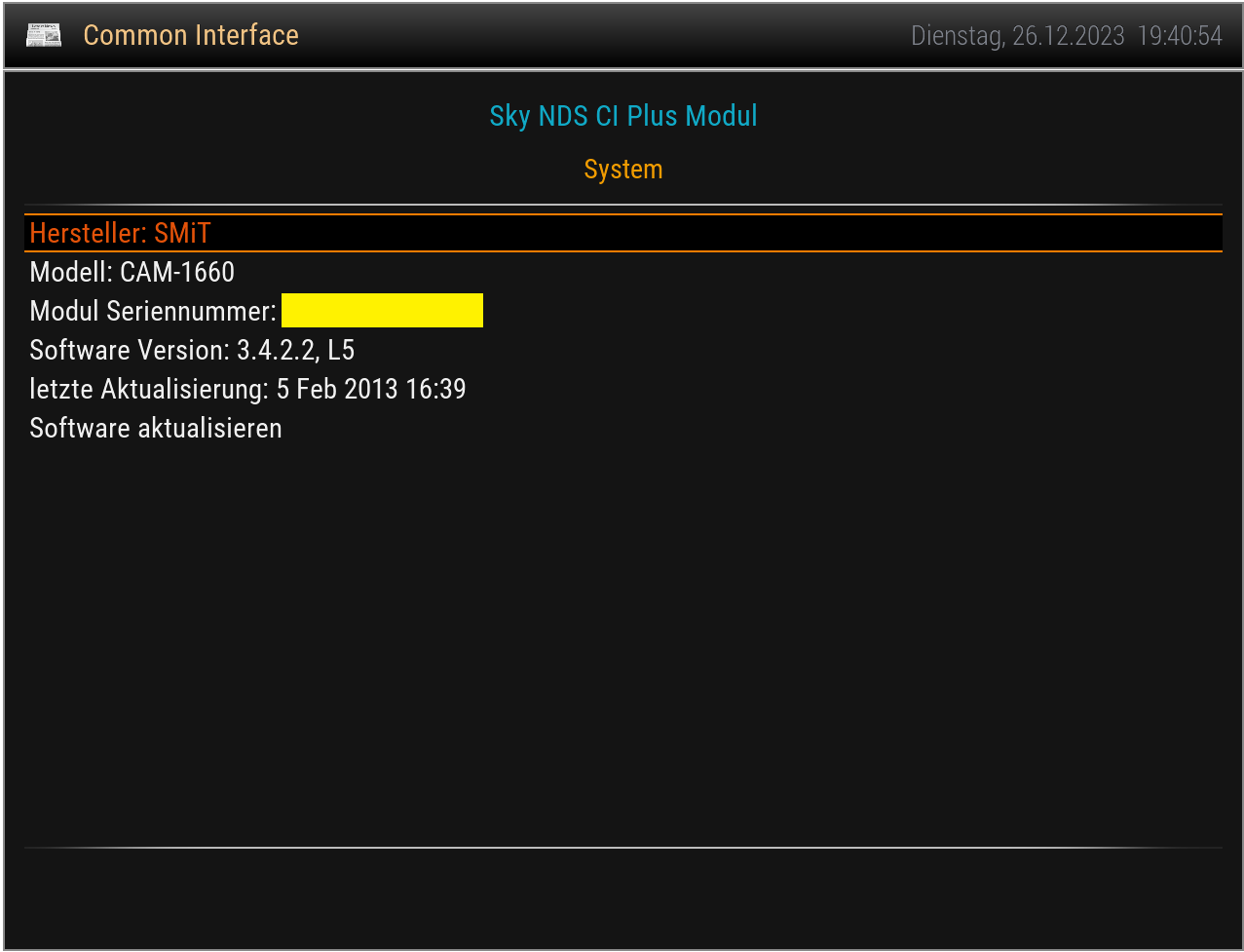The height and width of the screenshot is (952, 1244).
Task: Select the "Modul Seriennummer" label
Action: pos(153,311)
